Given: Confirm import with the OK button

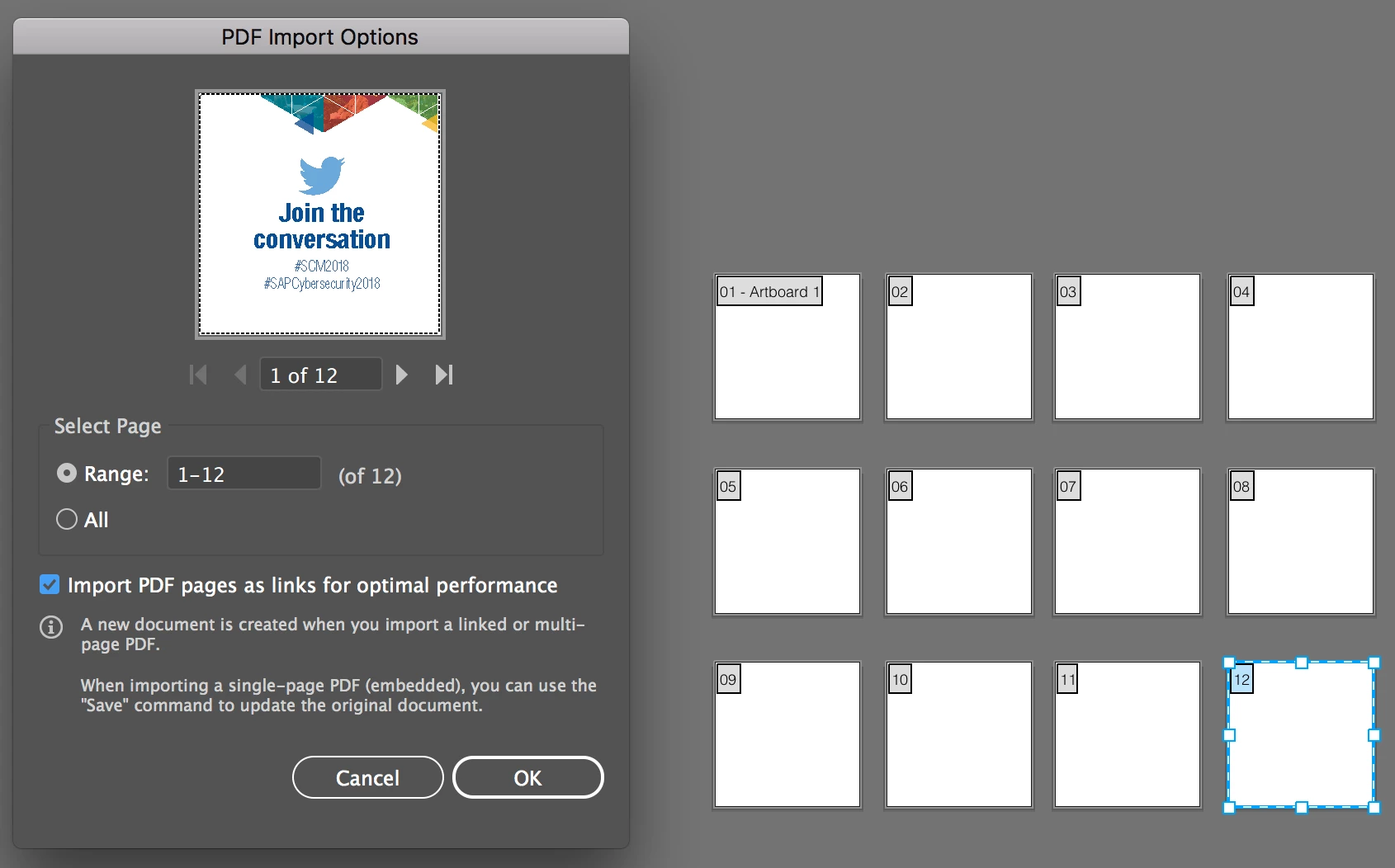Looking at the screenshot, I should pyautogui.click(x=528, y=777).
